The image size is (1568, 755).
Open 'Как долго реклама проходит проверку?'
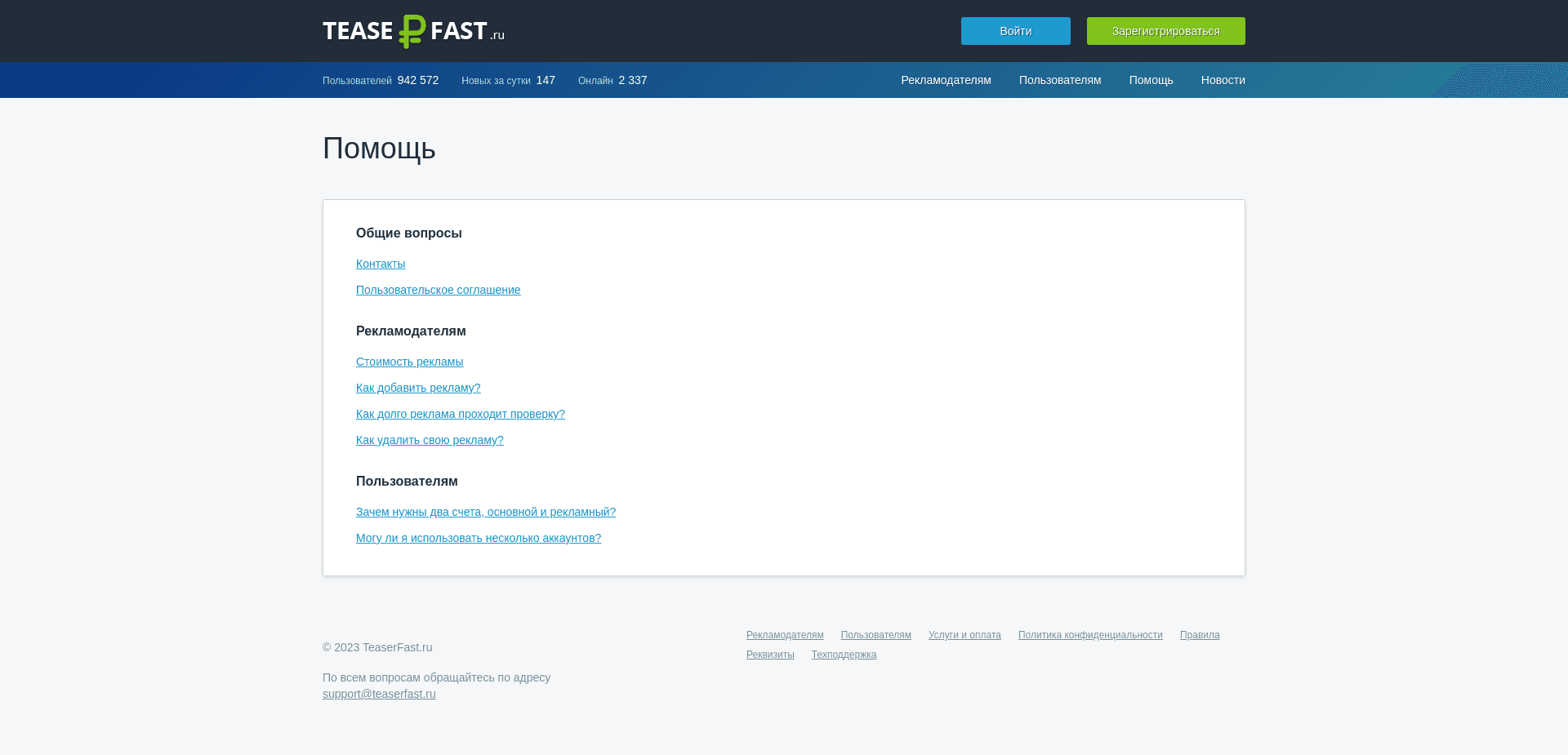[x=460, y=414]
